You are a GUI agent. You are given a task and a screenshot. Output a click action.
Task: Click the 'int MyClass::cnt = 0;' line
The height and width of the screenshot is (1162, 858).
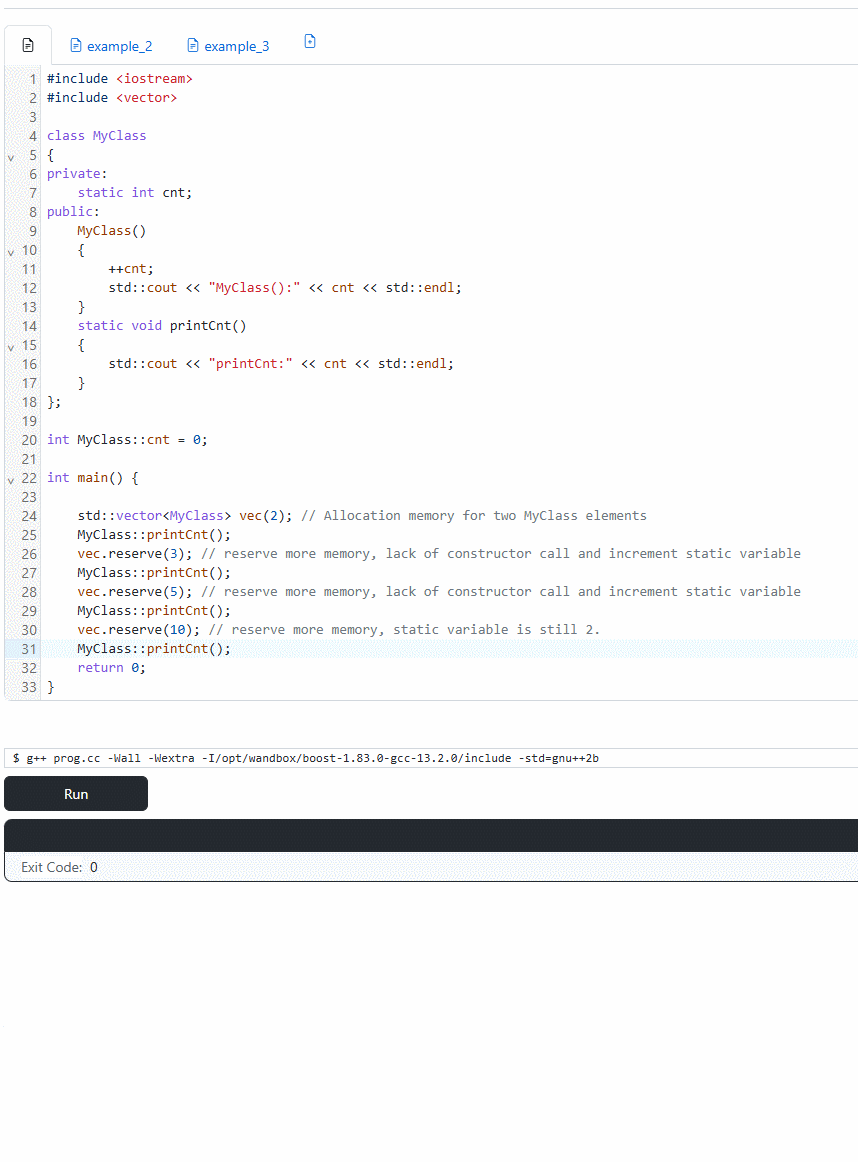pyautogui.click(x=127, y=440)
